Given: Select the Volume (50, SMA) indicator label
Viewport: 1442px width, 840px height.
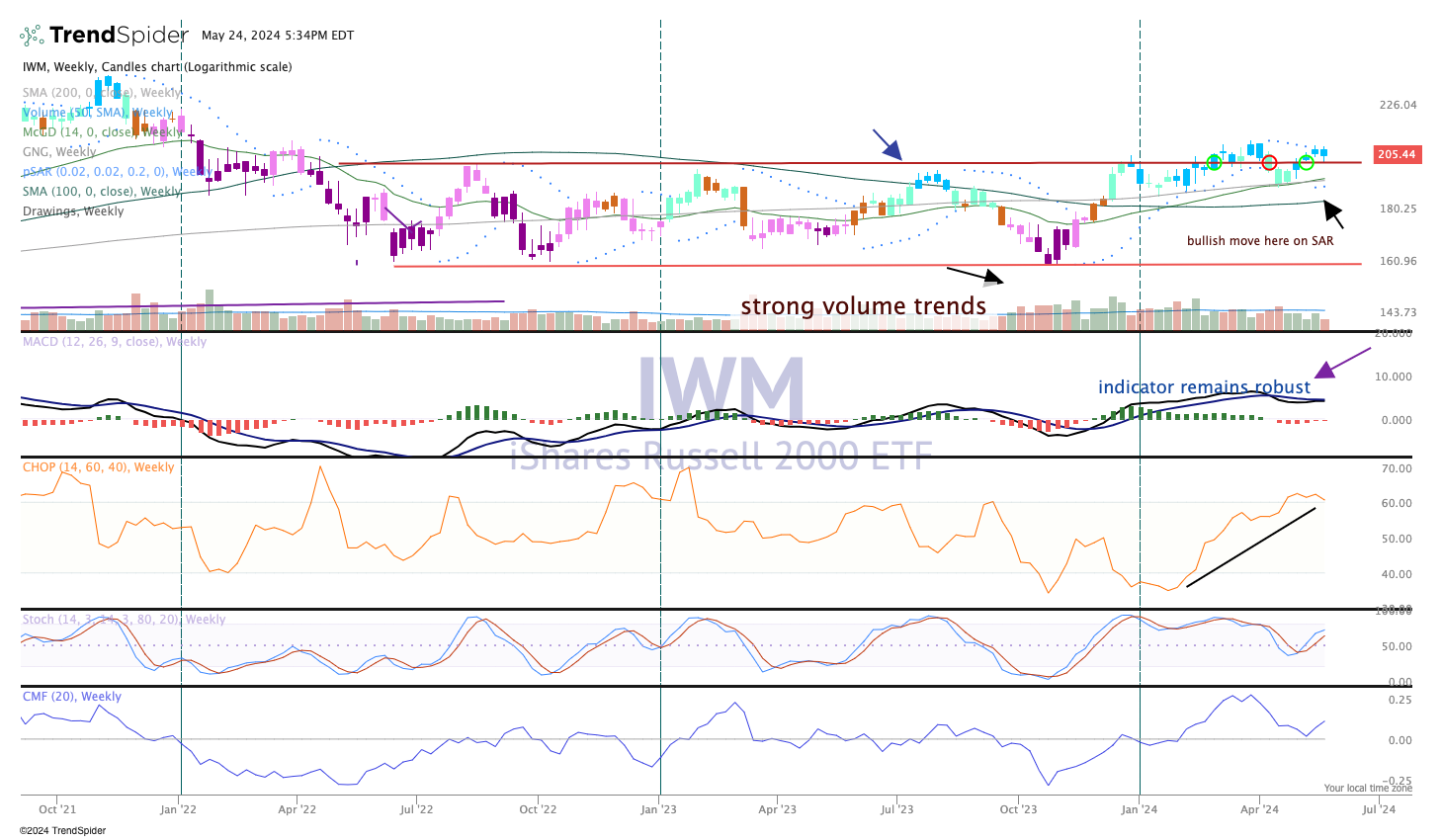Looking at the screenshot, I should coord(98,113).
